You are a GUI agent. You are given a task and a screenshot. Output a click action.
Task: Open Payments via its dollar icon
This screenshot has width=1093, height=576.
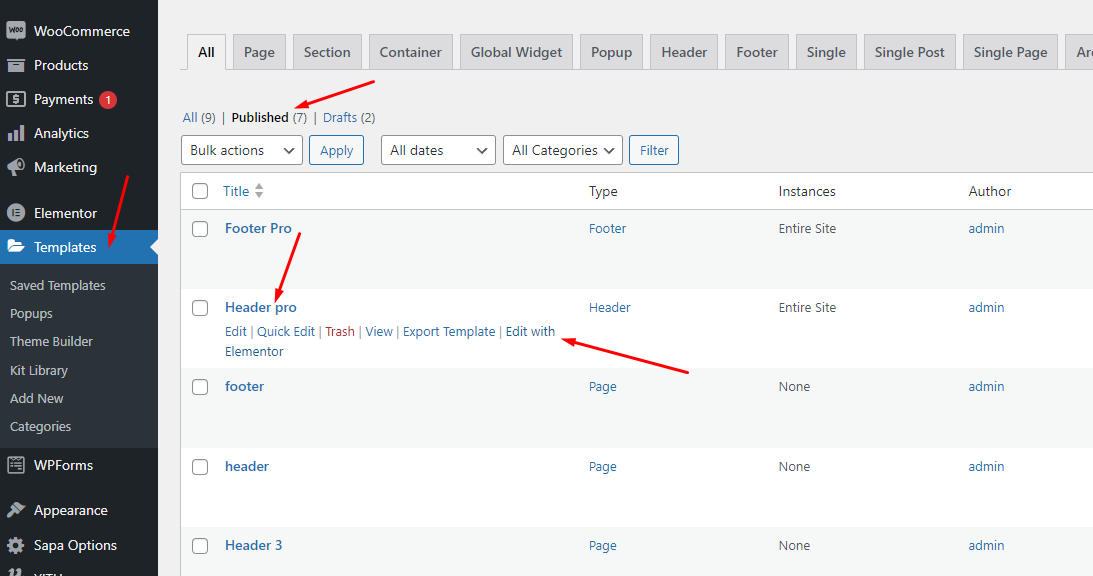[16, 99]
